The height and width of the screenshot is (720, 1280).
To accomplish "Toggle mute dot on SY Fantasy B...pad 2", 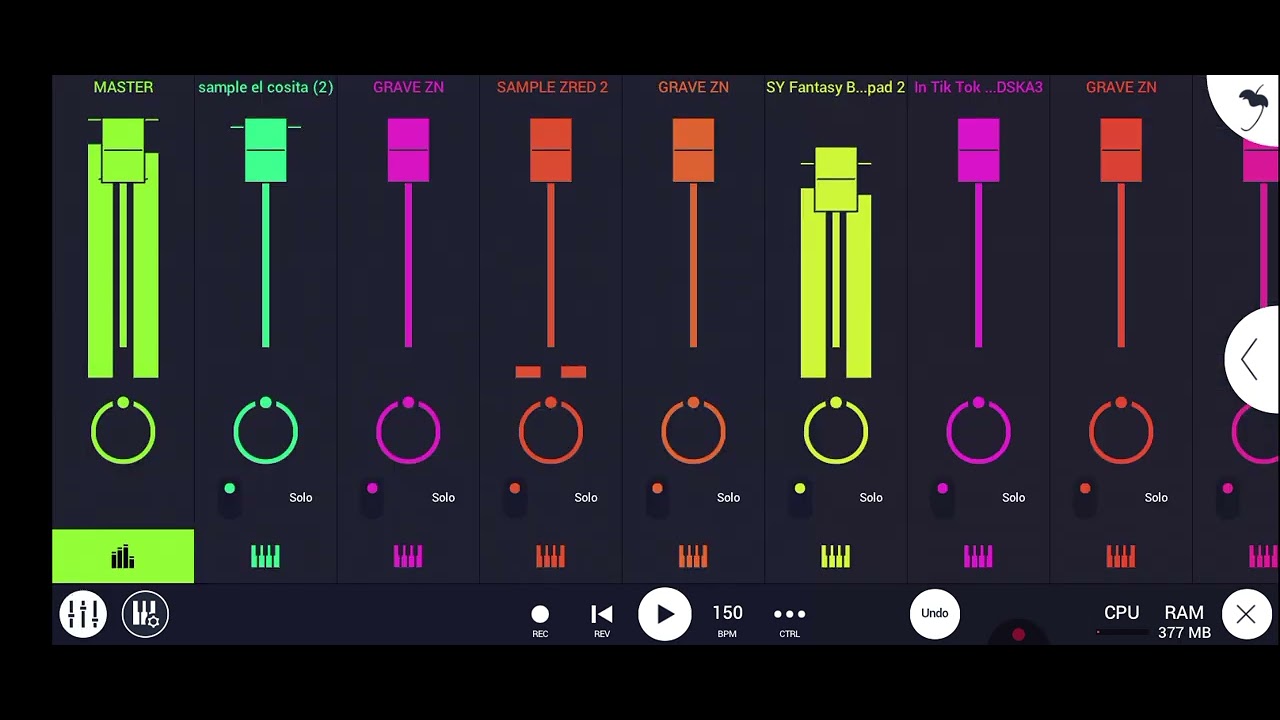I will (x=800, y=489).
